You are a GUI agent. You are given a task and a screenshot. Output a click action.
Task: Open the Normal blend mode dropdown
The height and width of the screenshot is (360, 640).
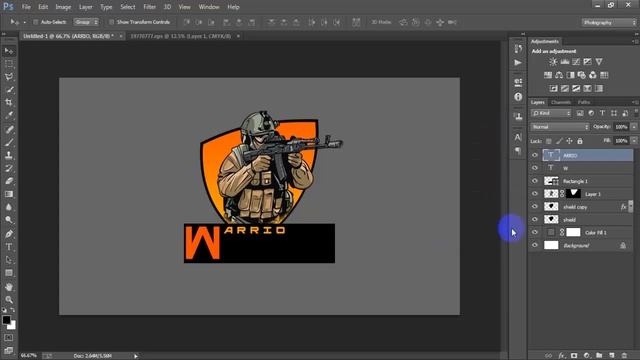pos(560,127)
